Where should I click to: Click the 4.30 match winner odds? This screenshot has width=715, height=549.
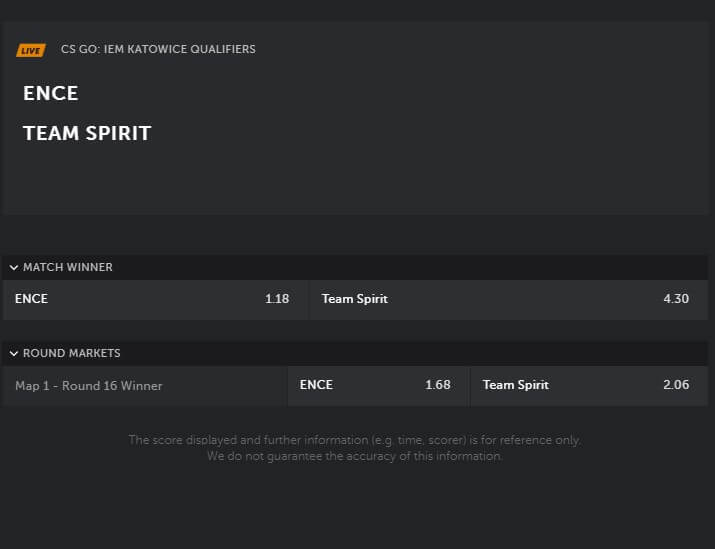click(x=676, y=299)
